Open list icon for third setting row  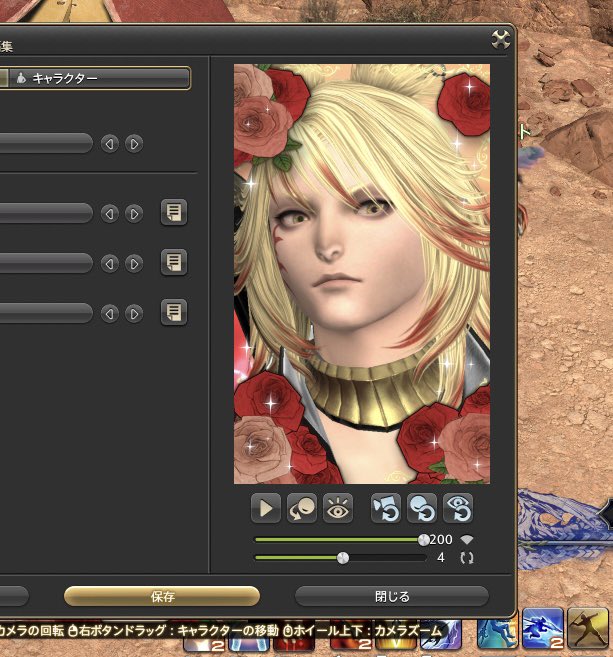tap(174, 262)
